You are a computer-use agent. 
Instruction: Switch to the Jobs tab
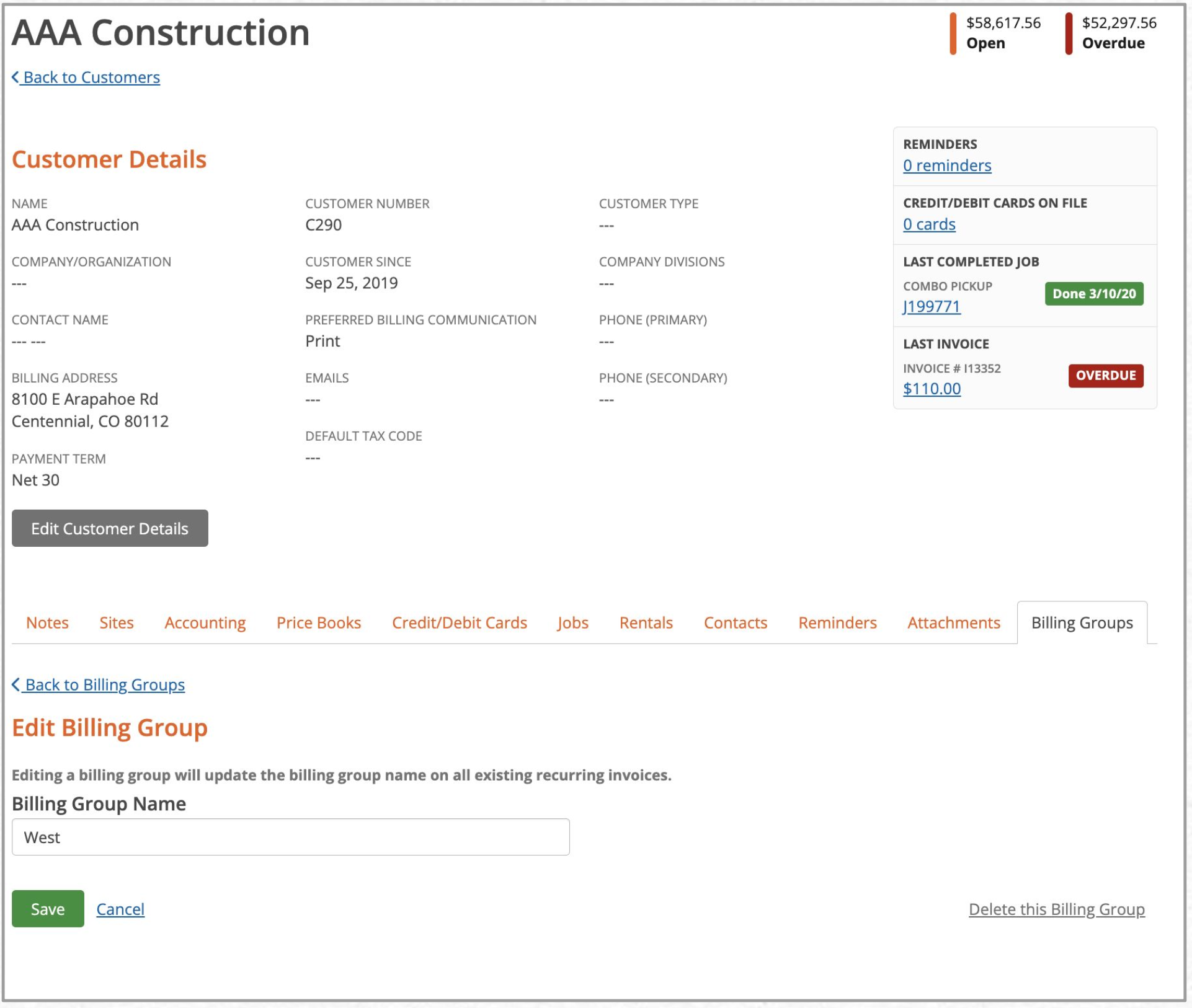[572, 622]
